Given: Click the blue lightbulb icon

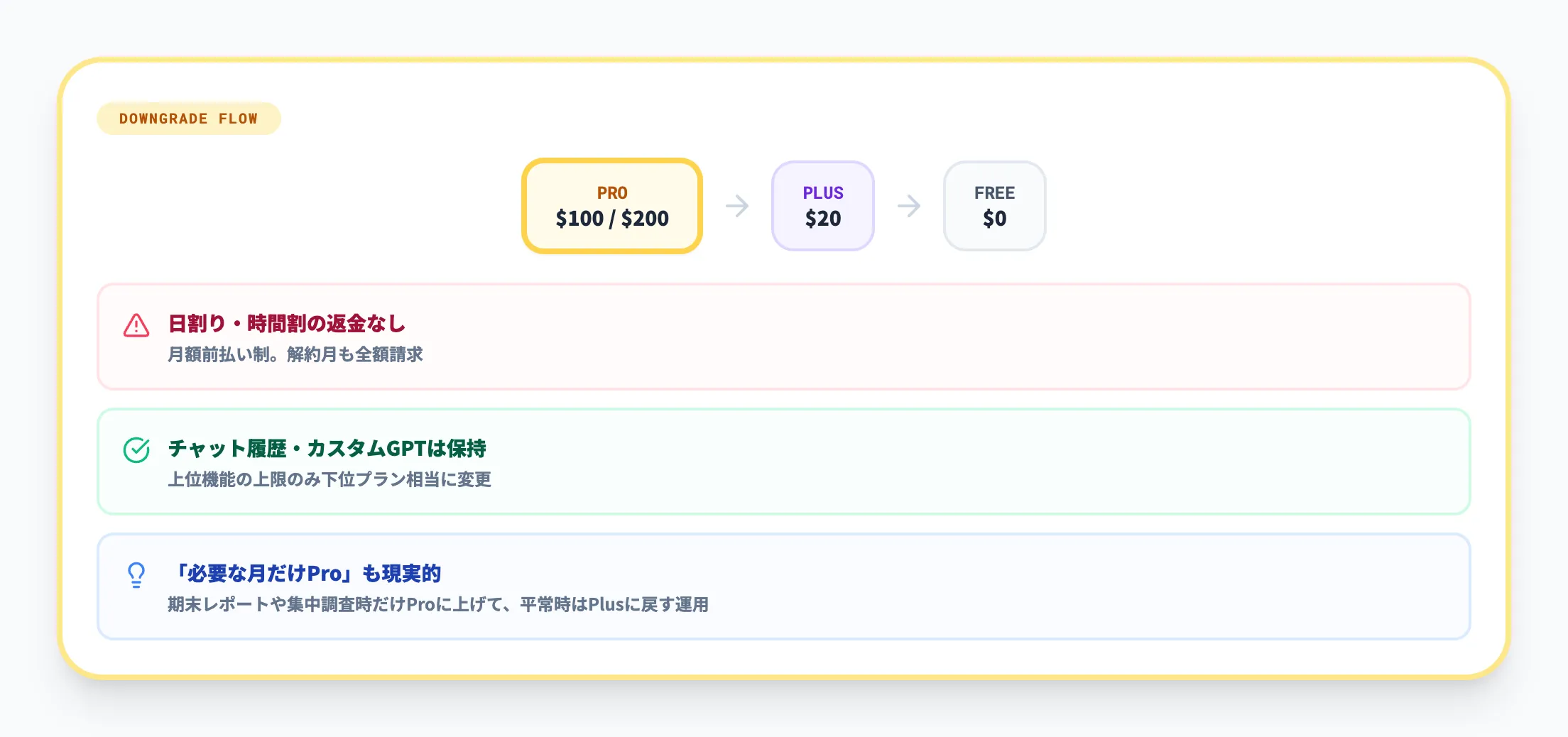Looking at the screenshot, I should 136,575.
